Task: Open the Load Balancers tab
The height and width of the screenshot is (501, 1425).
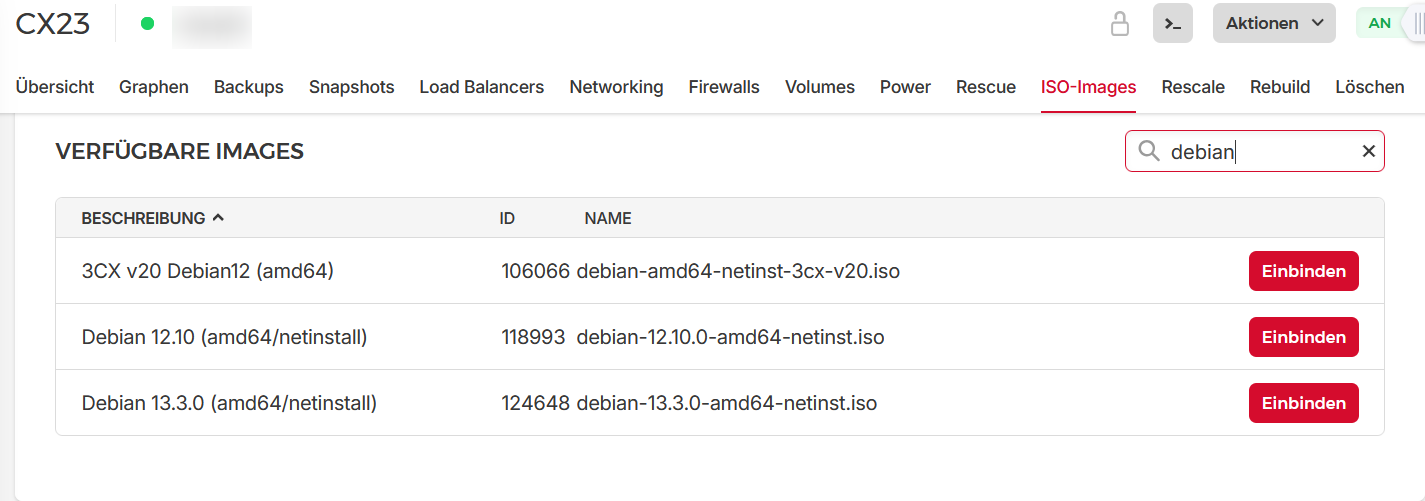Action: coord(481,87)
